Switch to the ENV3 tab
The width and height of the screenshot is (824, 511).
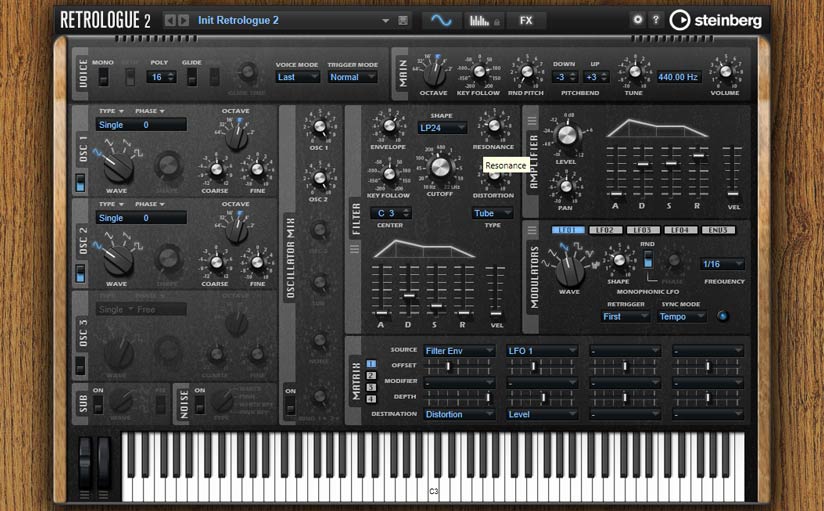(718, 230)
